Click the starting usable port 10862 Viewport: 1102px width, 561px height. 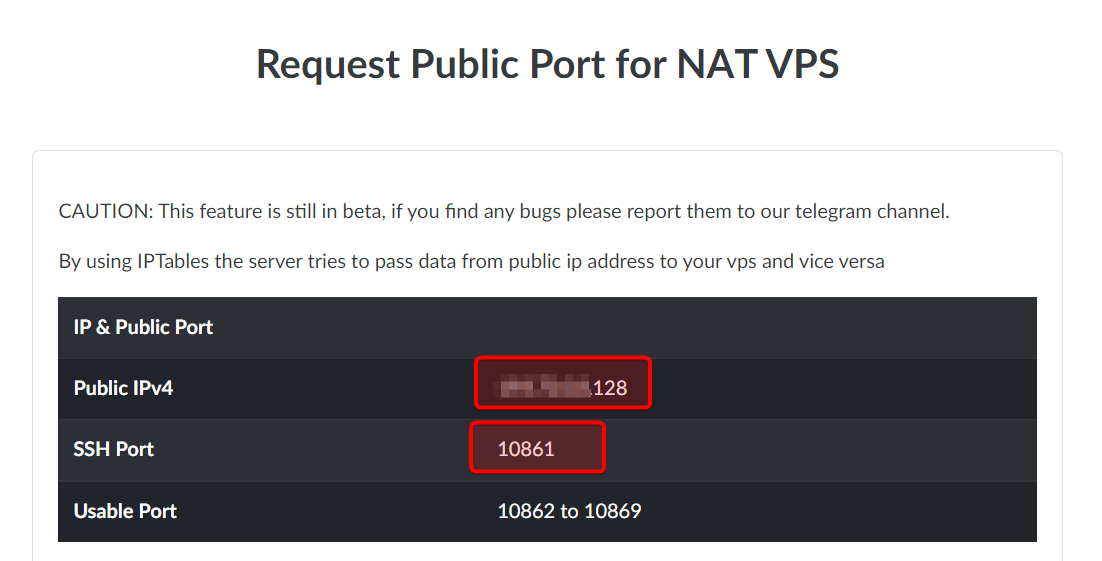(526, 511)
